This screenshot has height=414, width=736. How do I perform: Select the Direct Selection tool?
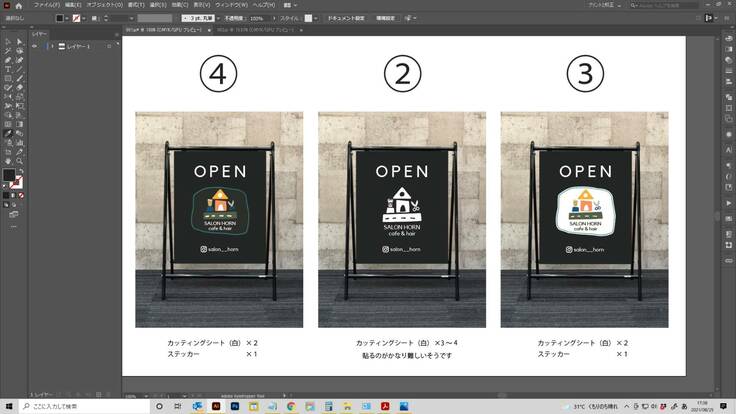[20, 41]
